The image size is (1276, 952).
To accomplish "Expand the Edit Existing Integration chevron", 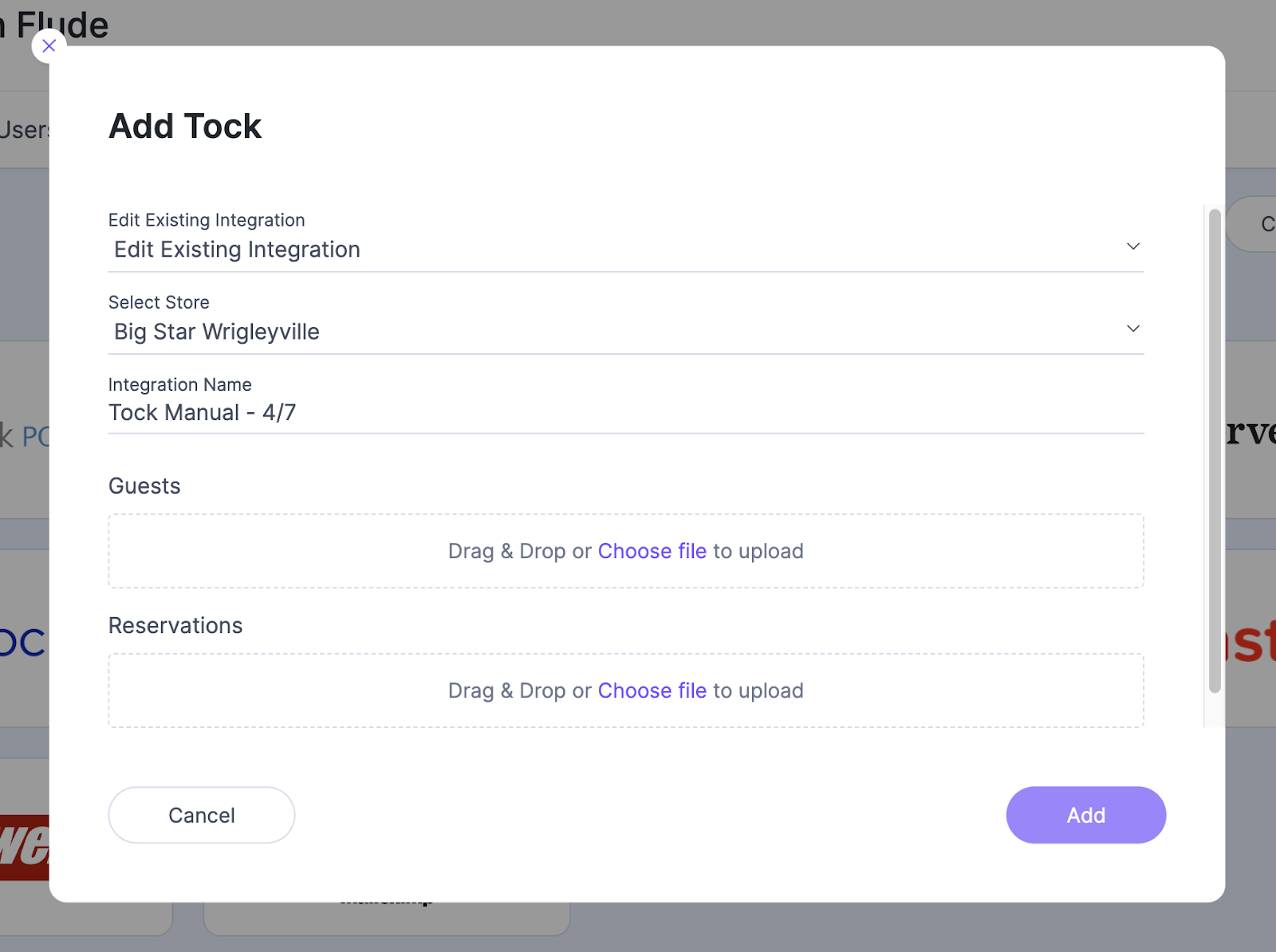I will (x=1132, y=246).
